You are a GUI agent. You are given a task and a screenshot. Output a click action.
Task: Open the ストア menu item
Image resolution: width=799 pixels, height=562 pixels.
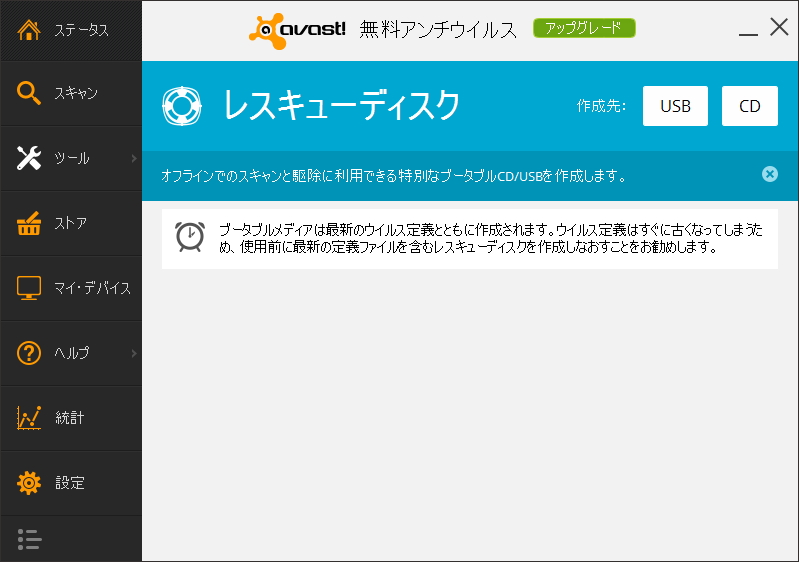click(x=71, y=223)
